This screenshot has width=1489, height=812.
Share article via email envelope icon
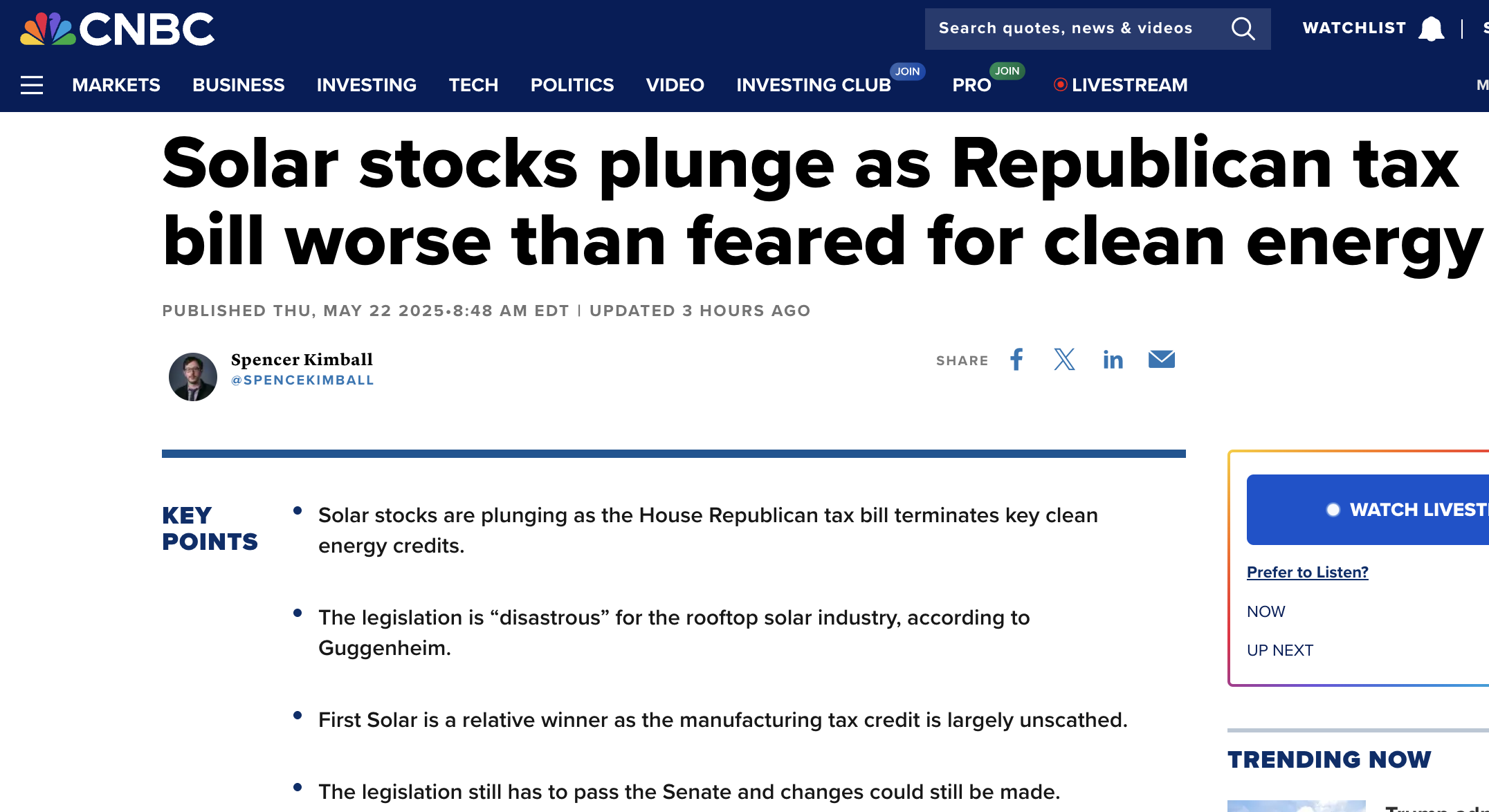[1162, 360]
